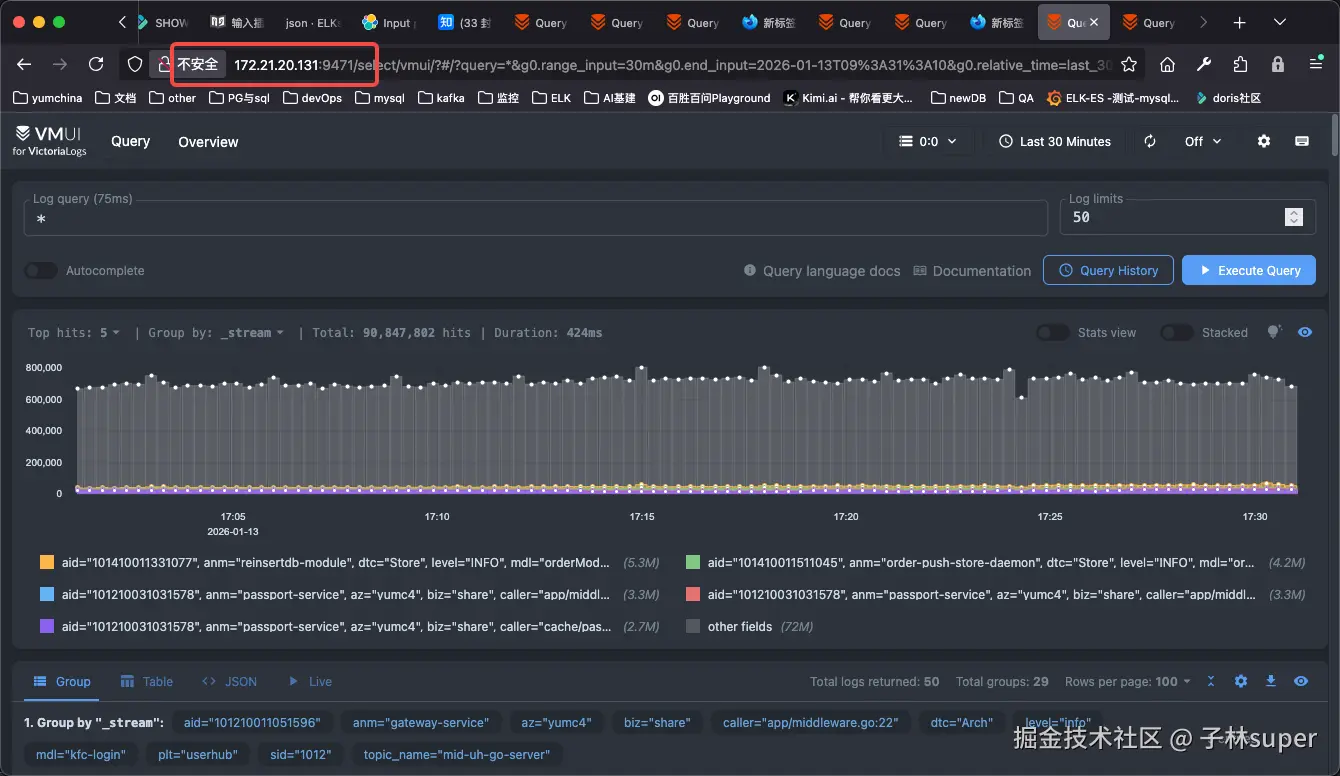Open Group by _stream dropdown

(216, 332)
